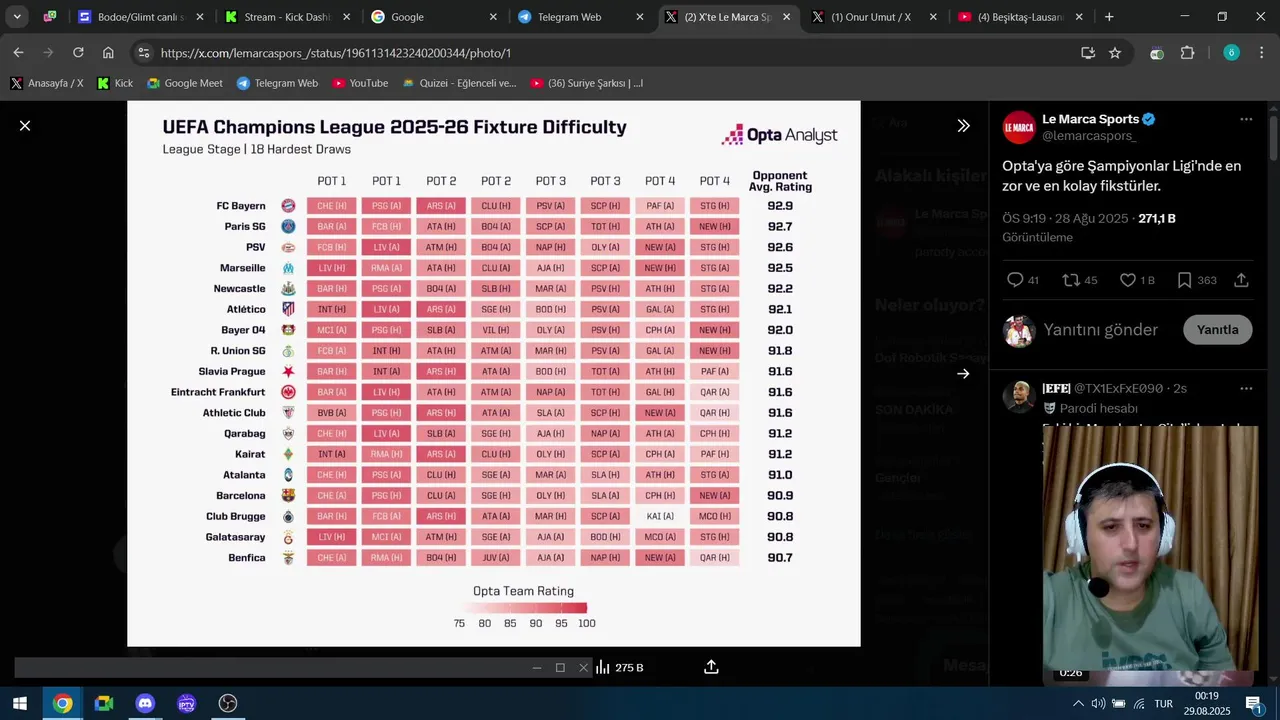Open the taskbar clock showing 00:19

click(1207, 703)
